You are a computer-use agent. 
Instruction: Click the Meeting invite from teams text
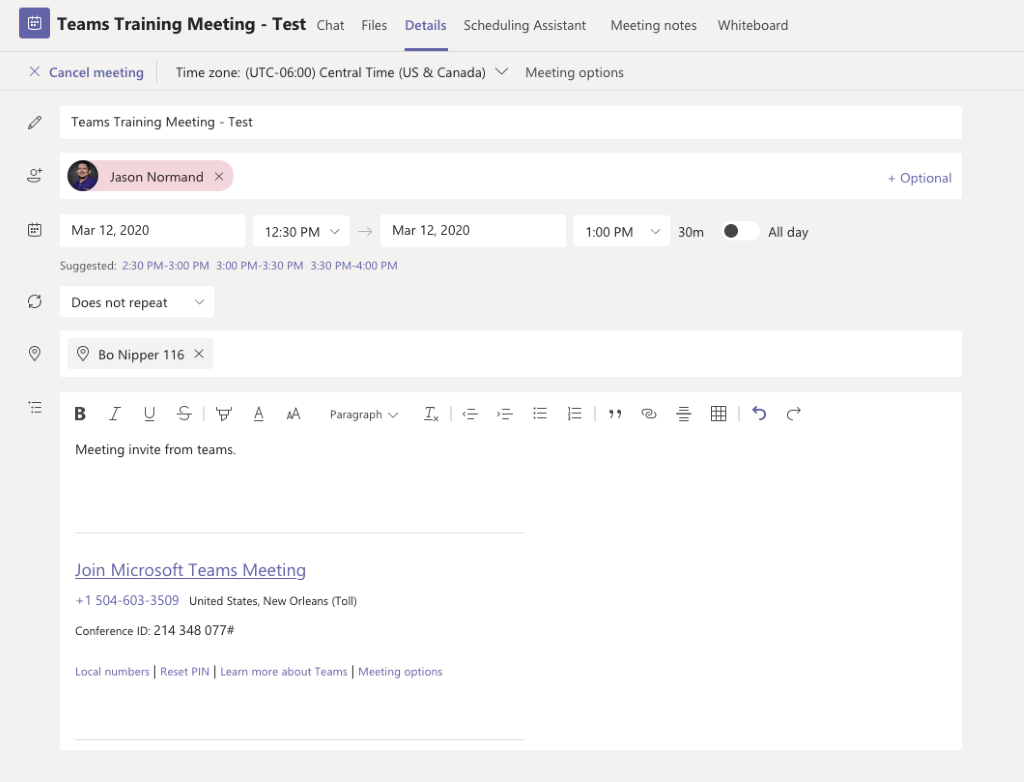tap(155, 449)
